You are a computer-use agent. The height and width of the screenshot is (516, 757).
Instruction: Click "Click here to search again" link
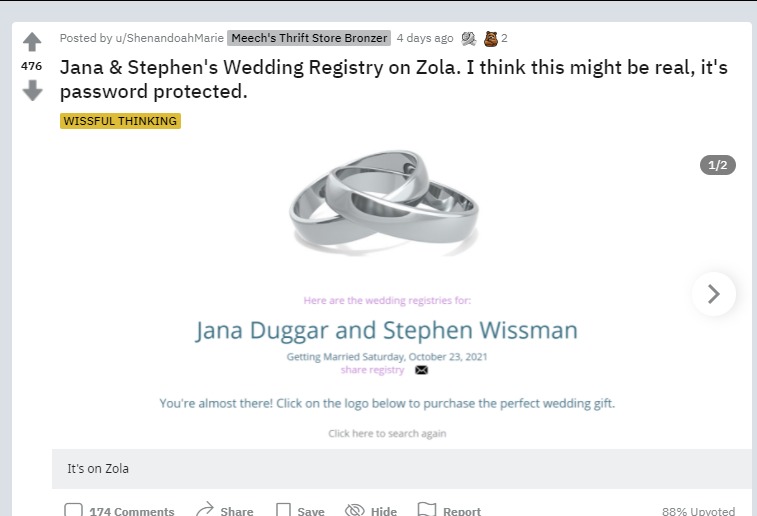(387, 434)
